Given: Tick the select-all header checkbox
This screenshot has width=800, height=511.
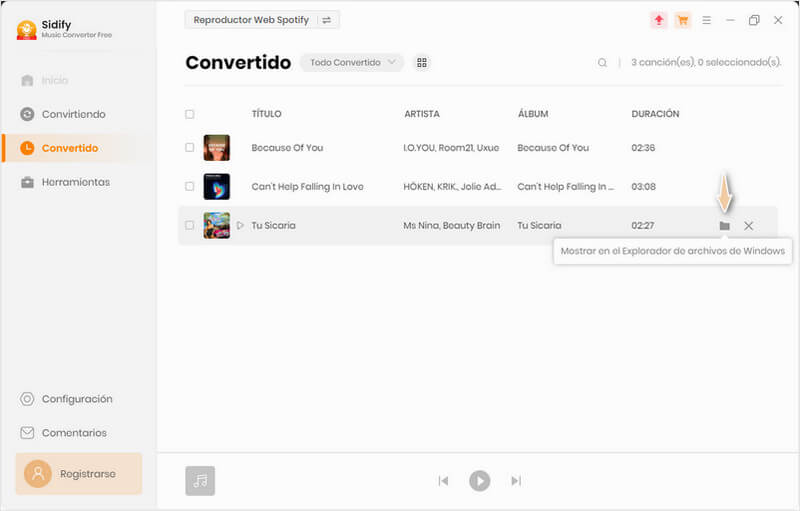Looking at the screenshot, I should (190, 114).
